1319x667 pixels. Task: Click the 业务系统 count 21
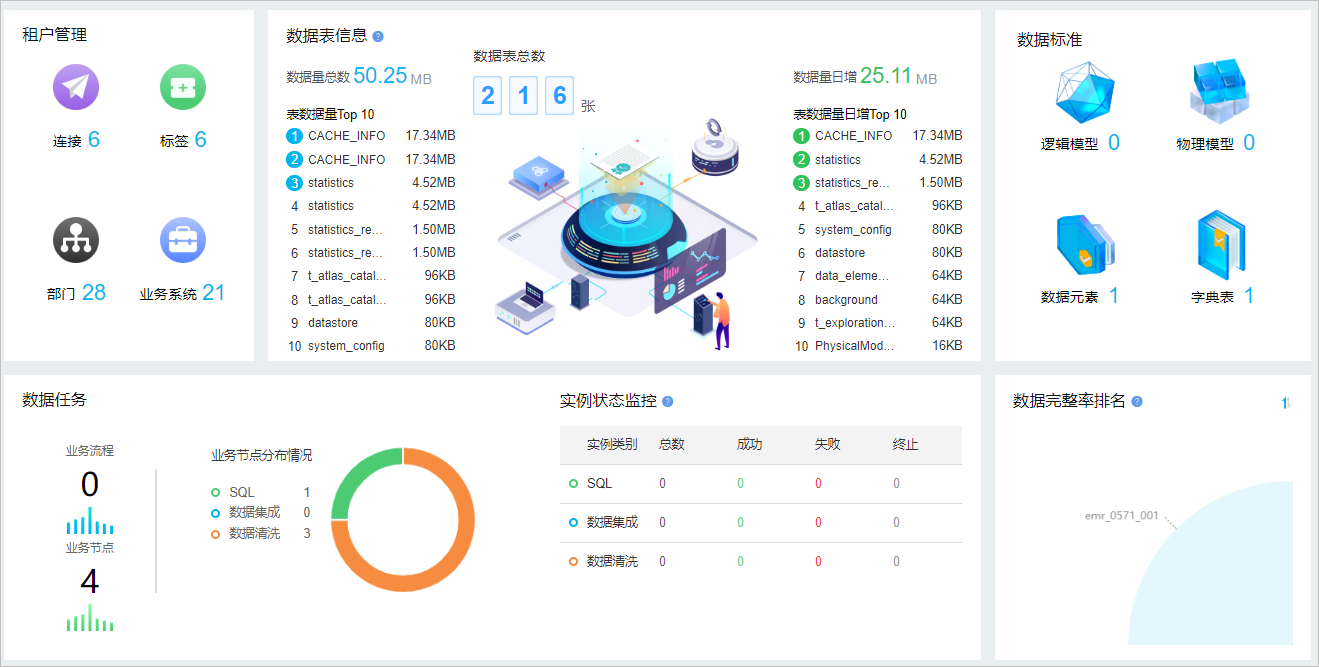tap(213, 293)
